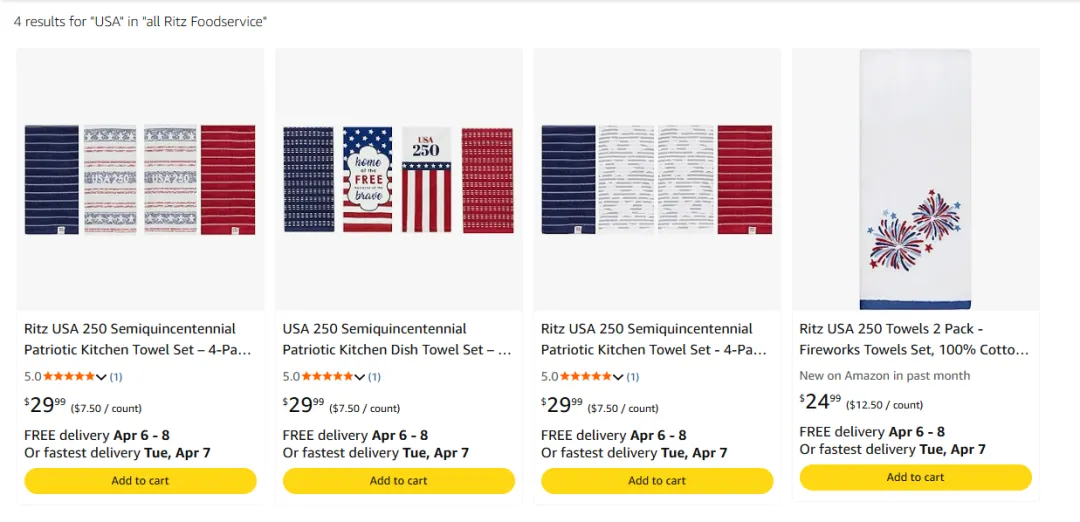Open first Ritz USA 250 Kitchen Towel title
This screenshot has width=1080, height=522.
point(137,339)
